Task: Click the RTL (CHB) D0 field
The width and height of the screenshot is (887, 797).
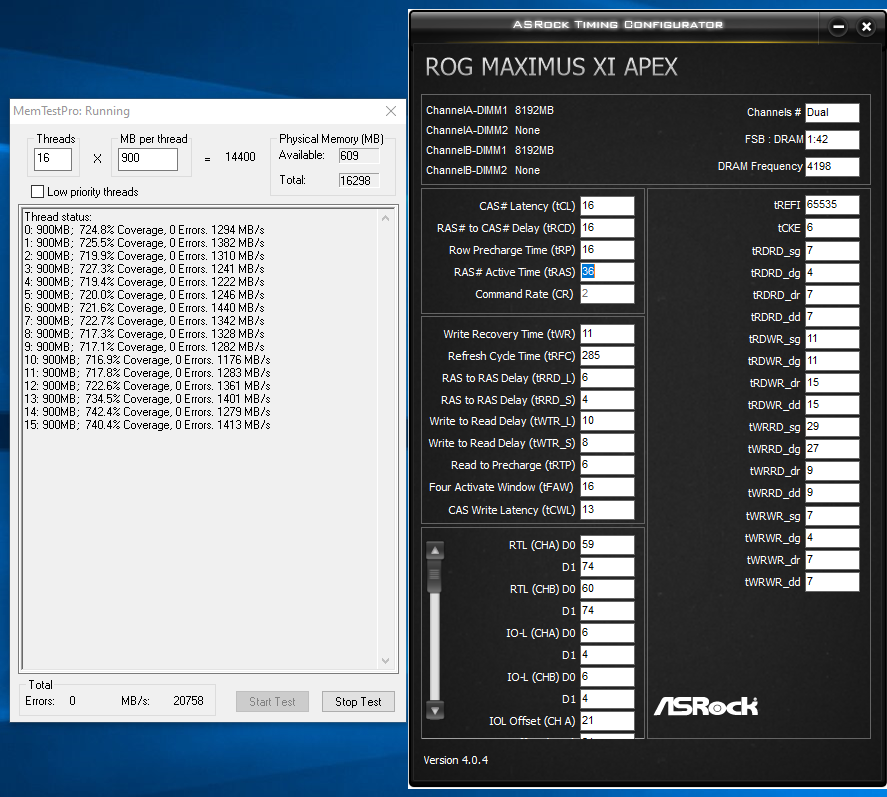Action: coord(607,589)
